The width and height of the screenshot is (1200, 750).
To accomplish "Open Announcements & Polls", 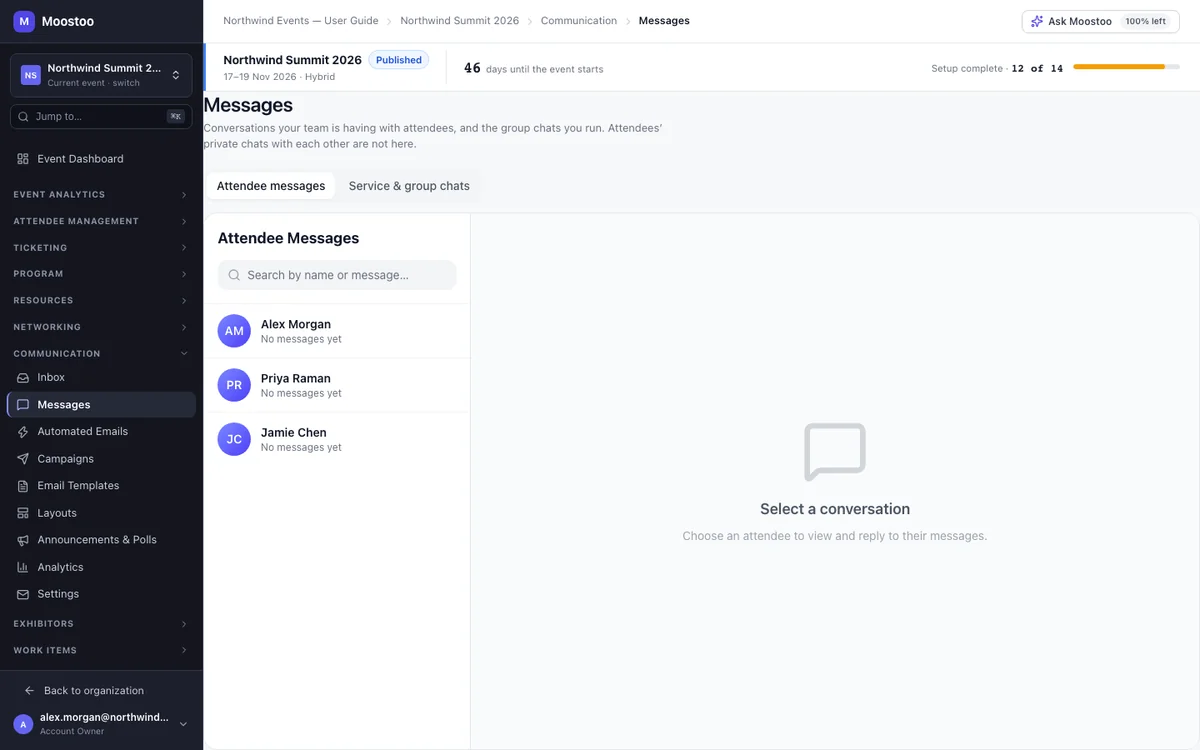I will 101,540.
